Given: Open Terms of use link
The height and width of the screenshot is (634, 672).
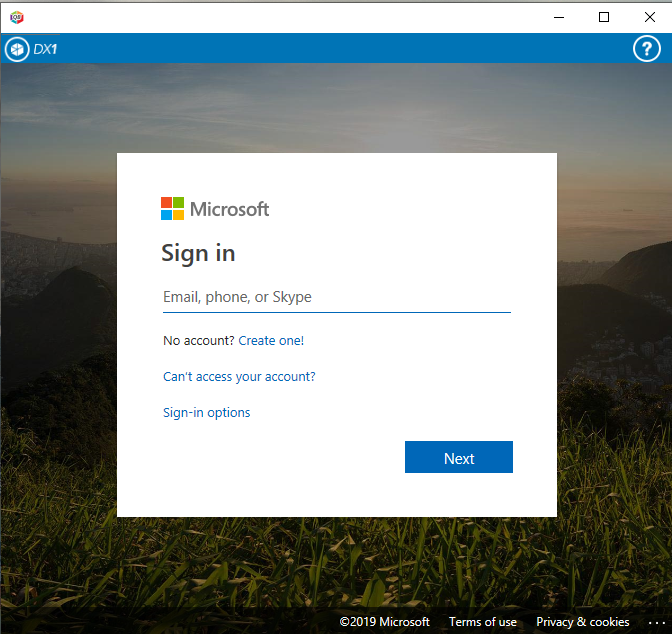Looking at the screenshot, I should click(x=483, y=622).
